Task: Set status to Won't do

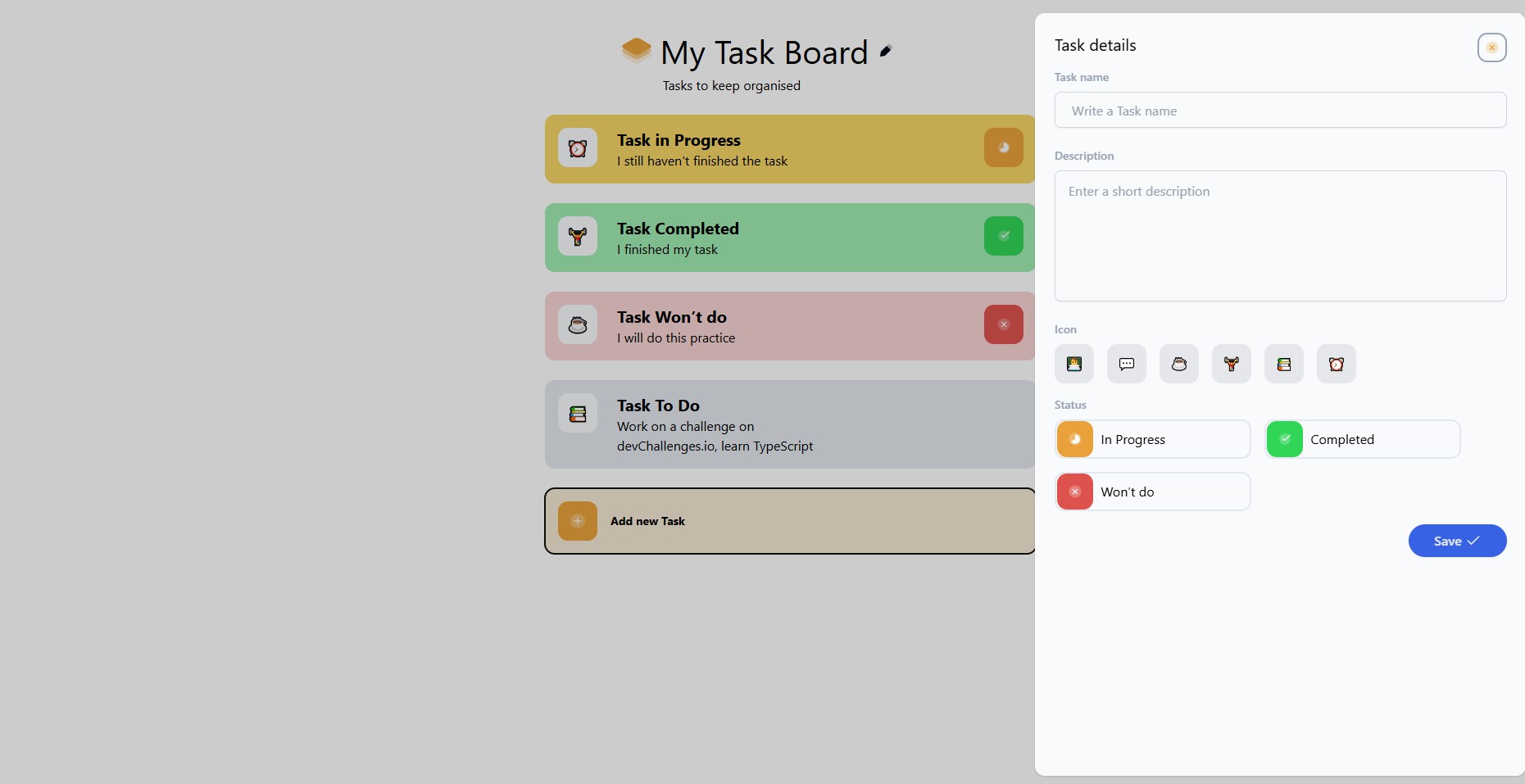Action: tap(1151, 492)
